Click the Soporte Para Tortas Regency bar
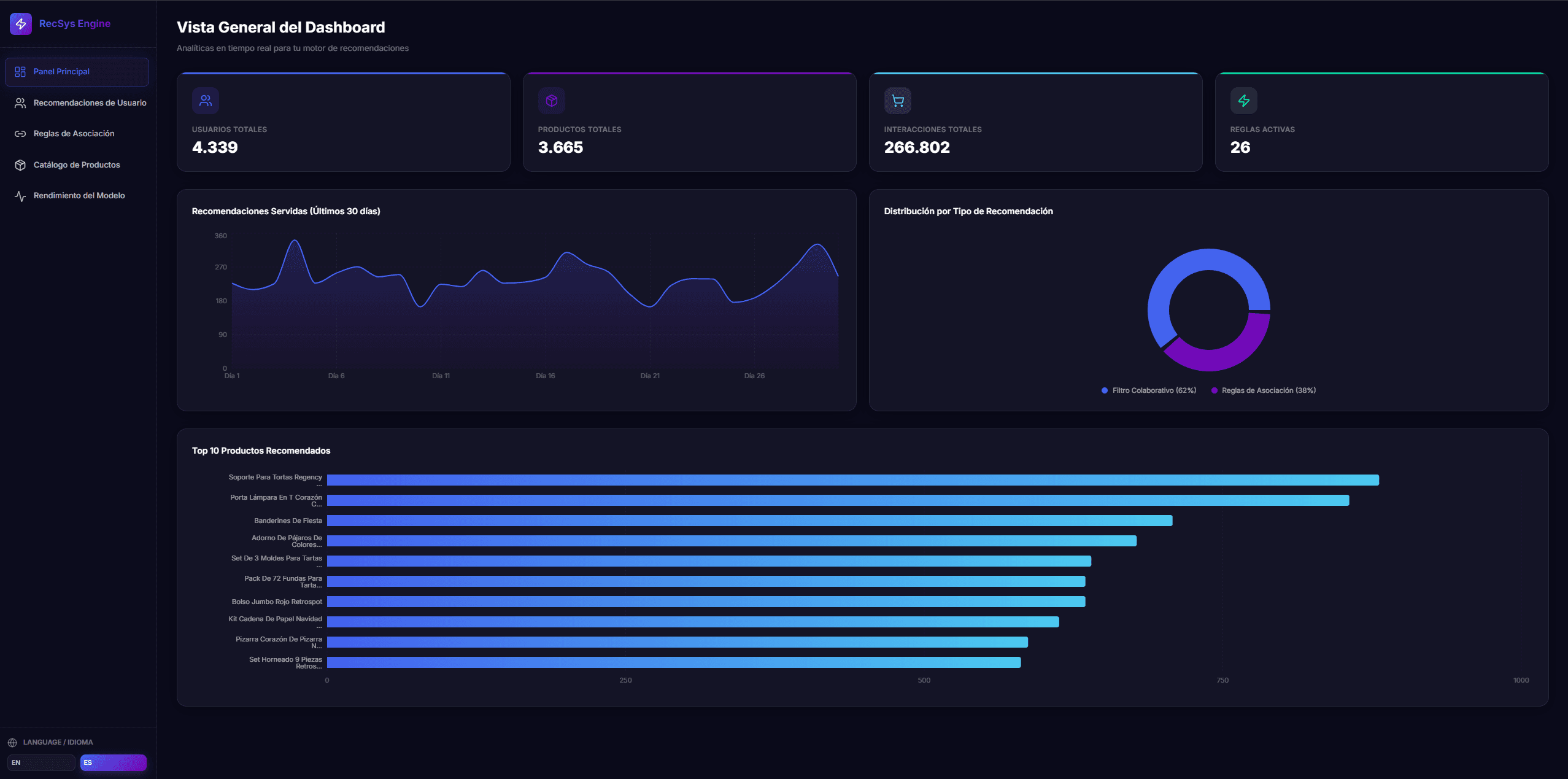Image resolution: width=1568 pixels, height=779 pixels. tap(852, 480)
